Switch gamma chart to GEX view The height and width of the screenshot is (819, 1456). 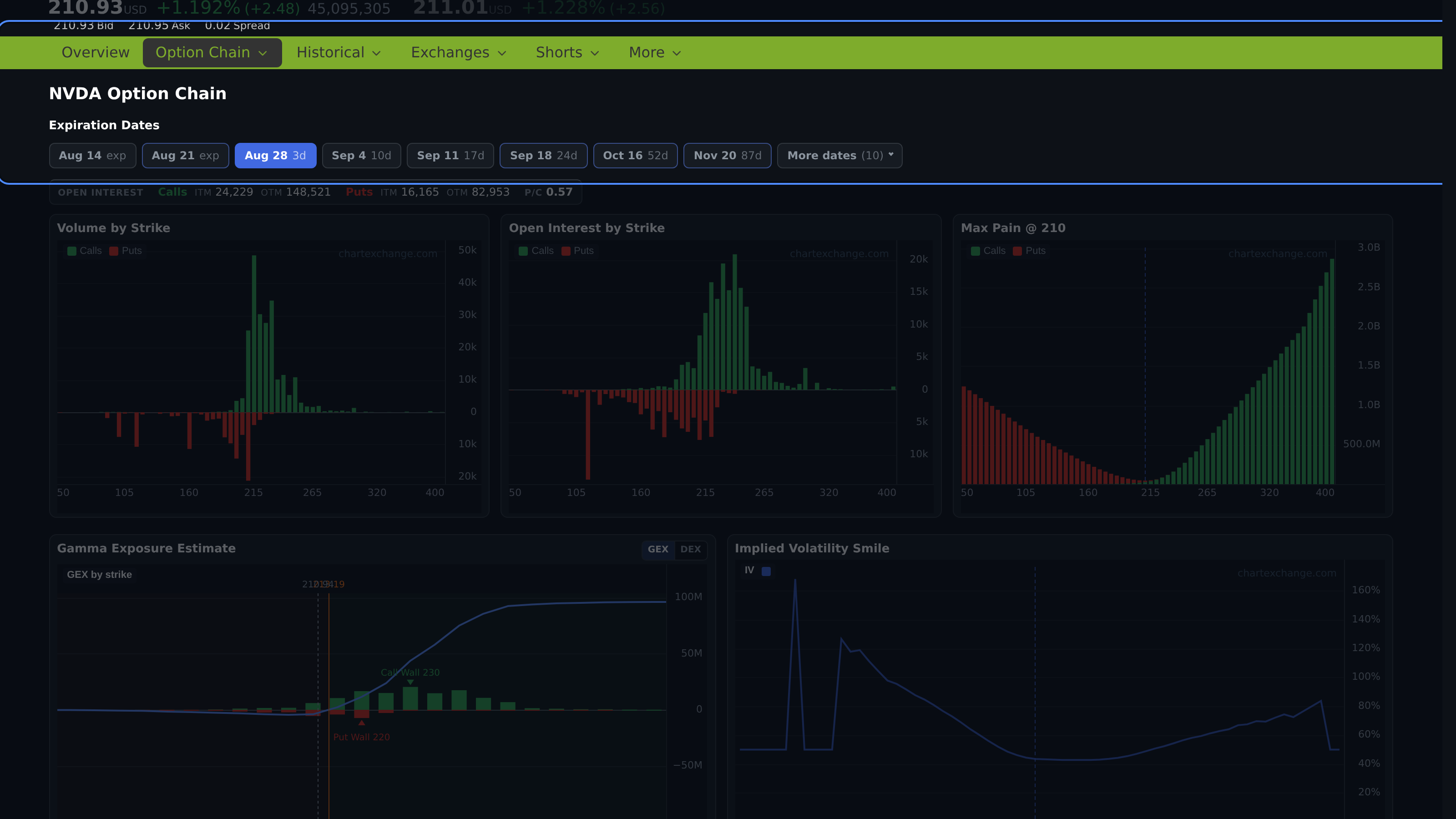click(x=658, y=549)
